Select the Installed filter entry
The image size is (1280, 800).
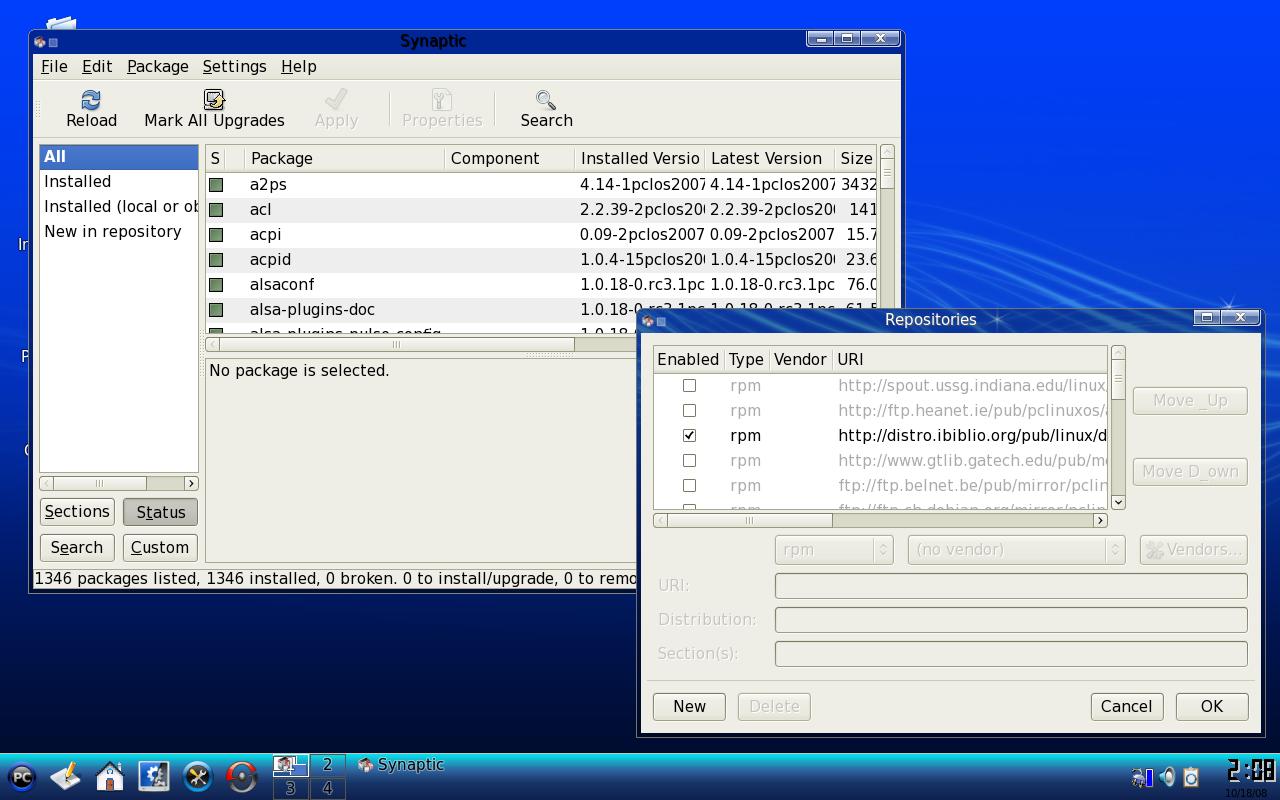[118, 182]
